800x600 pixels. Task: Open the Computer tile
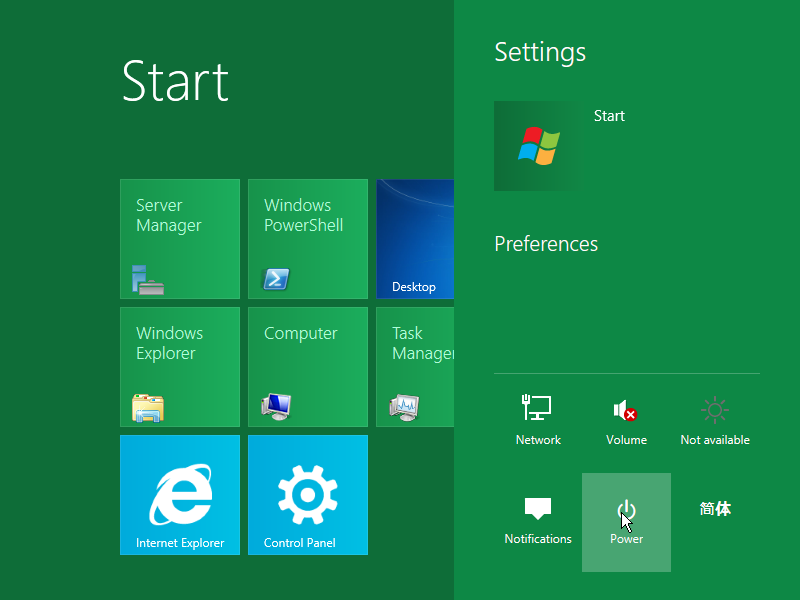(308, 367)
